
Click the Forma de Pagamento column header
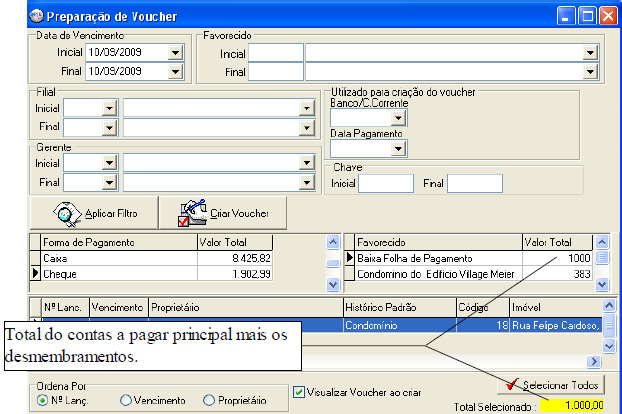[118, 242]
